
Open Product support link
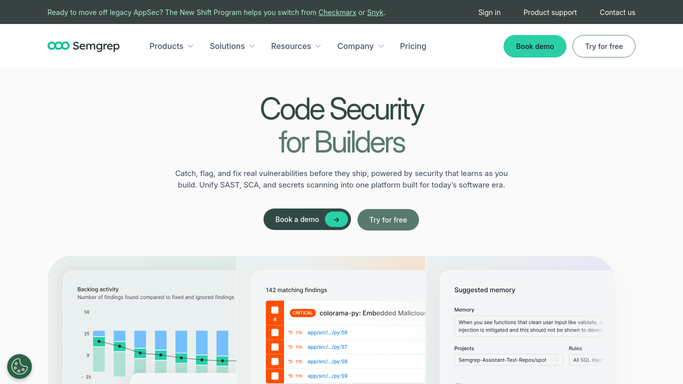click(550, 12)
